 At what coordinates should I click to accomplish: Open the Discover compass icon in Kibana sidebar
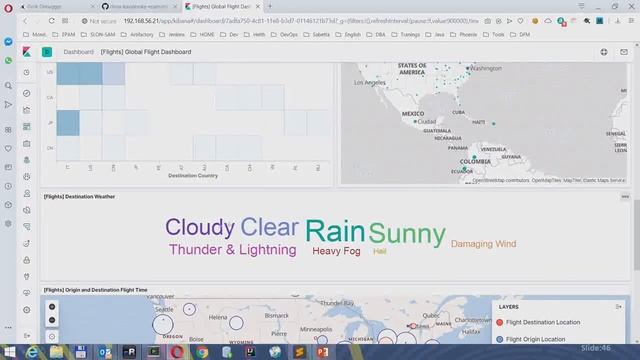click(x=27, y=93)
